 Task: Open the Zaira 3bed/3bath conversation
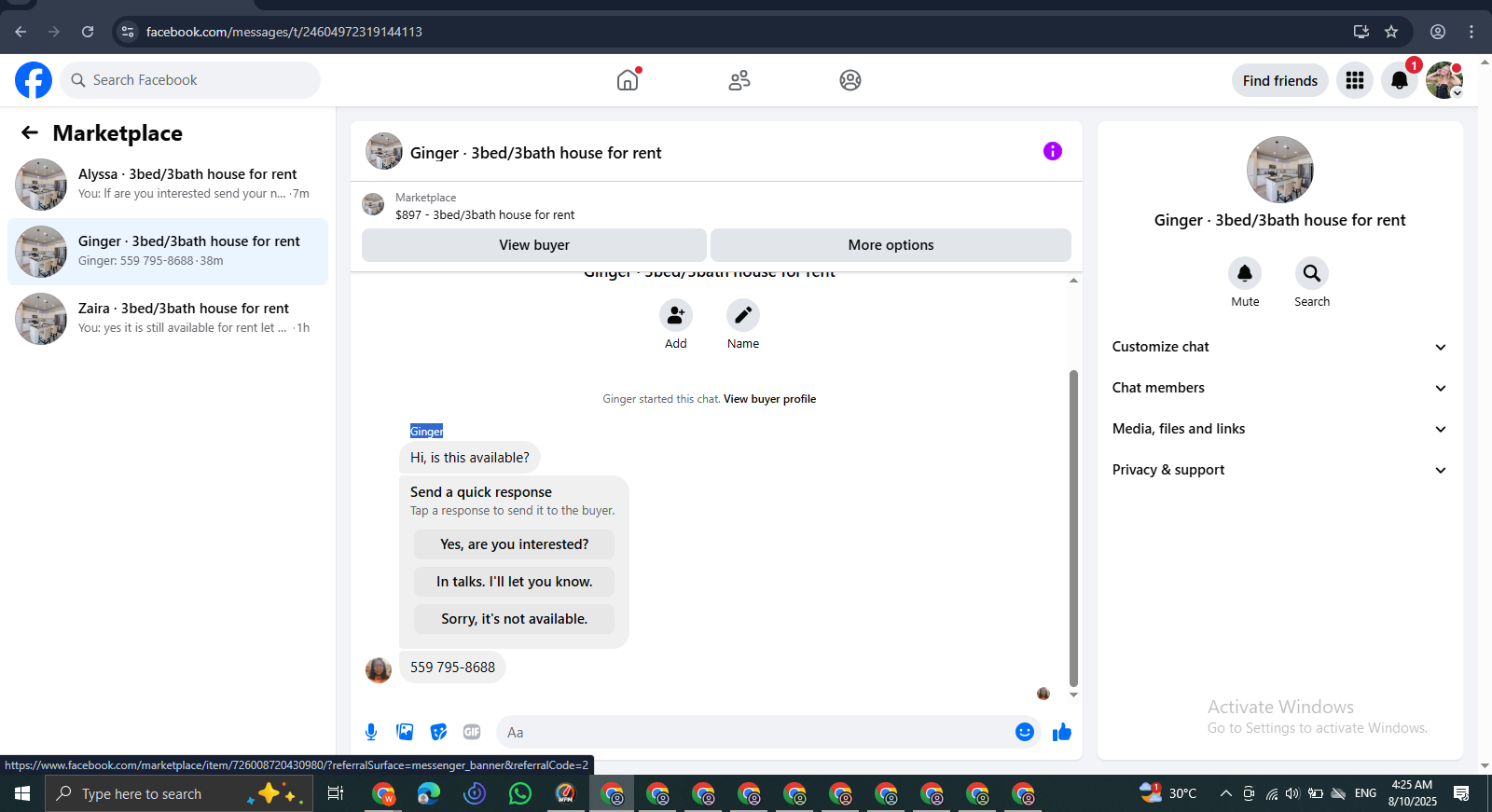point(168,319)
